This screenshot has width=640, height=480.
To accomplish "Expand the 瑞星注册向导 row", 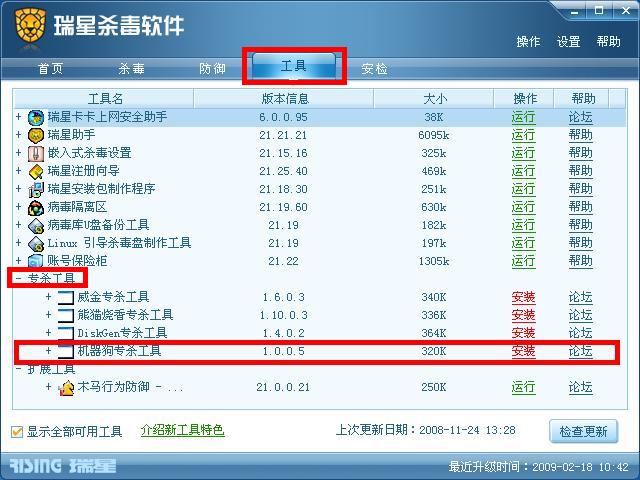I will click(18, 171).
